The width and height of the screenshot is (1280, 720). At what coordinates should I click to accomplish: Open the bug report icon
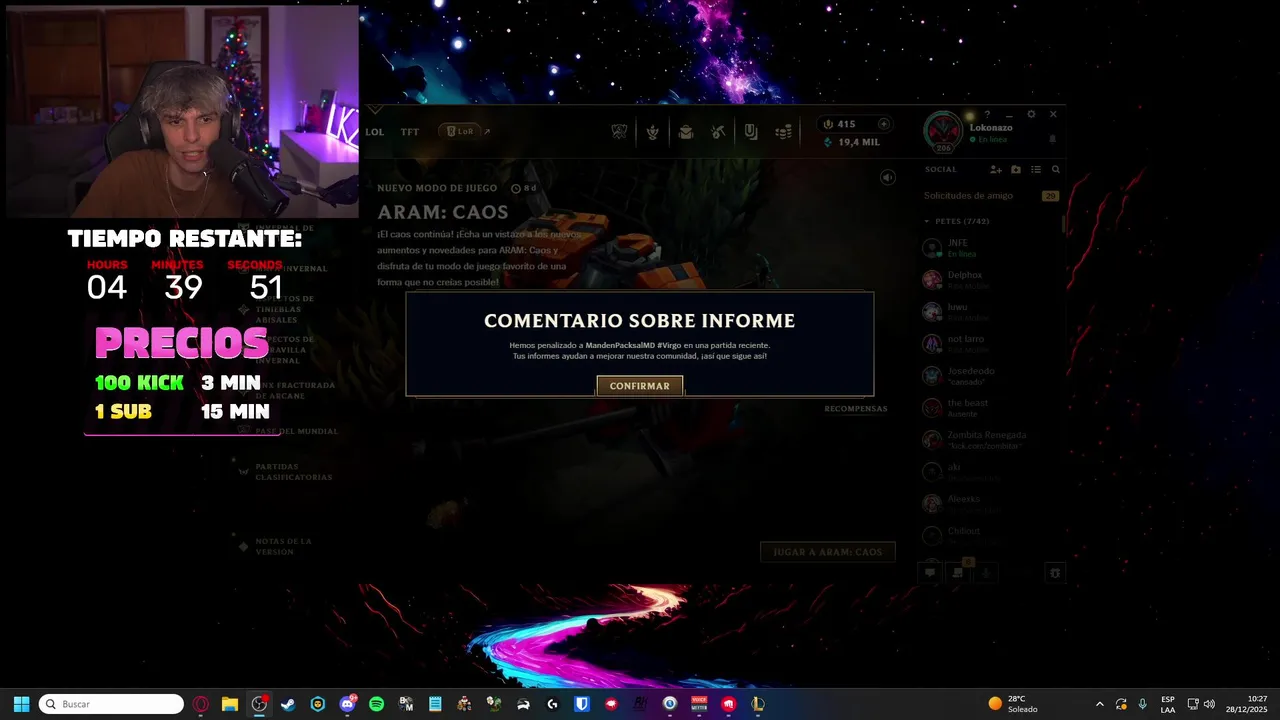[1055, 573]
